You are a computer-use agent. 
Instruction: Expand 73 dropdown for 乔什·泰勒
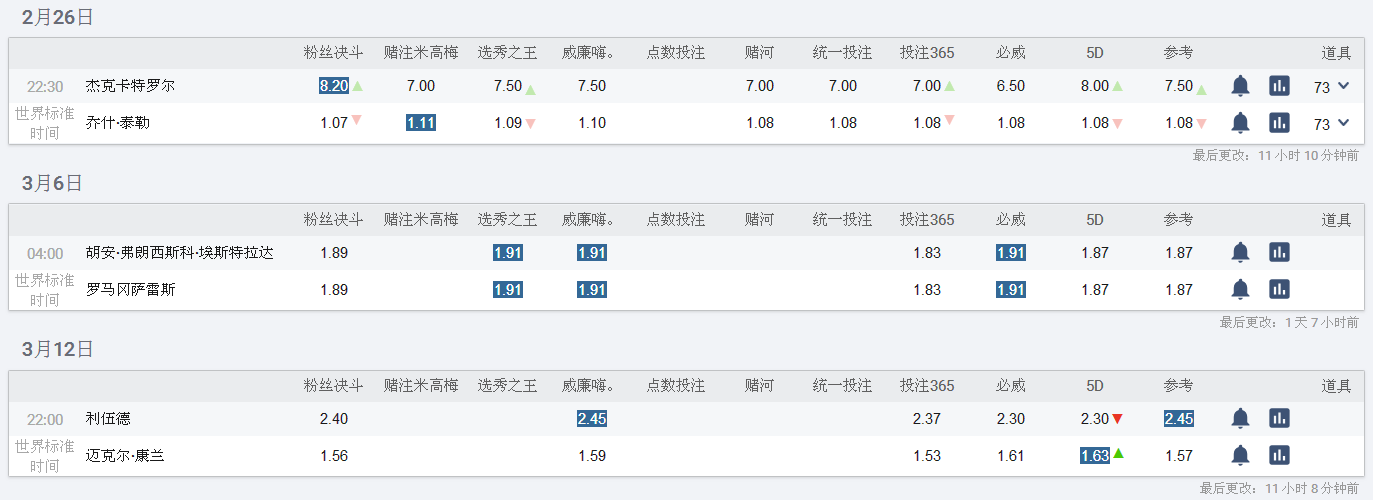tap(1342, 123)
